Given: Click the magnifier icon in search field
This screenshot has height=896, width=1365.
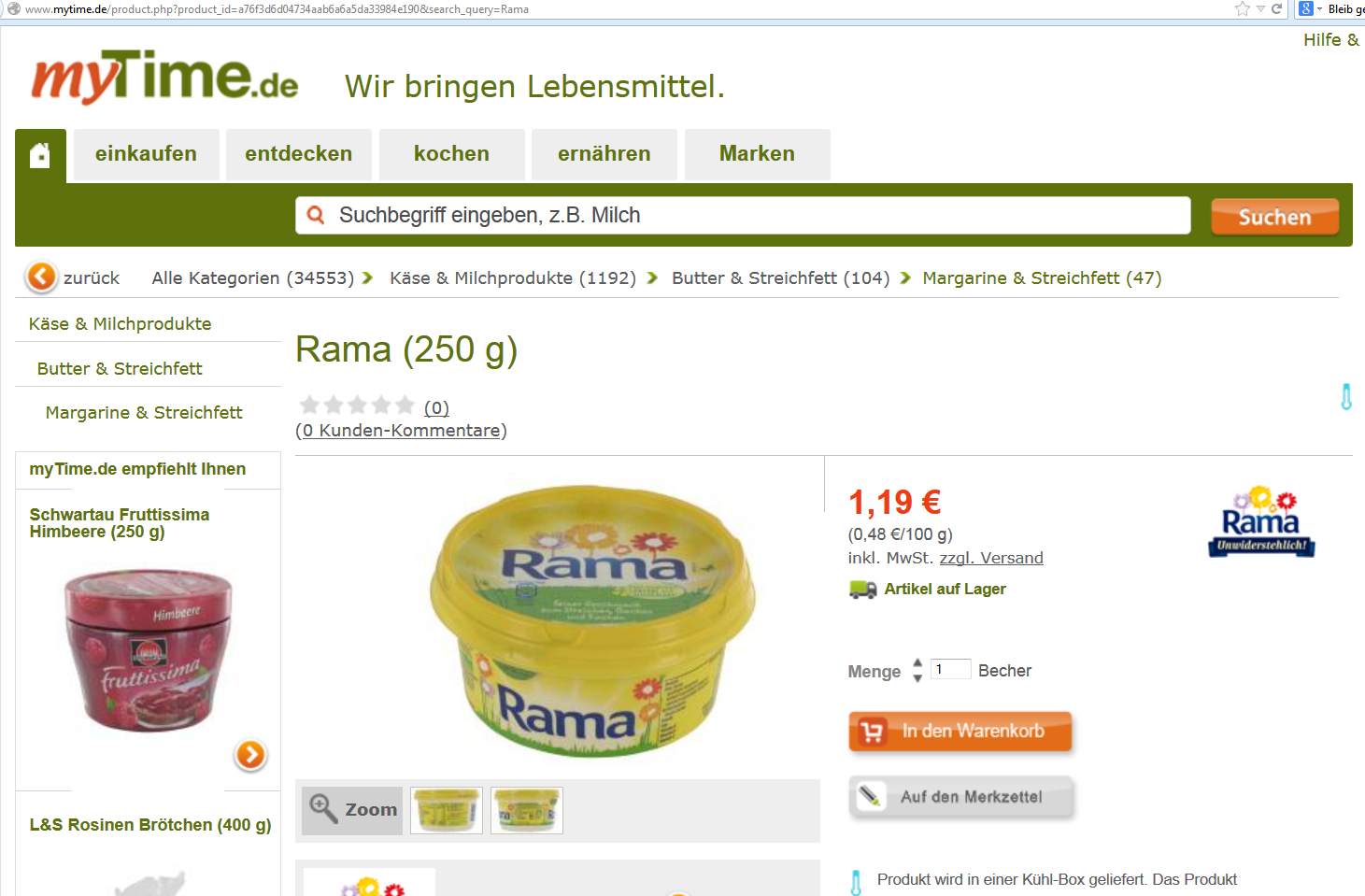Looking at the screenshot, I should pos(316,215).
